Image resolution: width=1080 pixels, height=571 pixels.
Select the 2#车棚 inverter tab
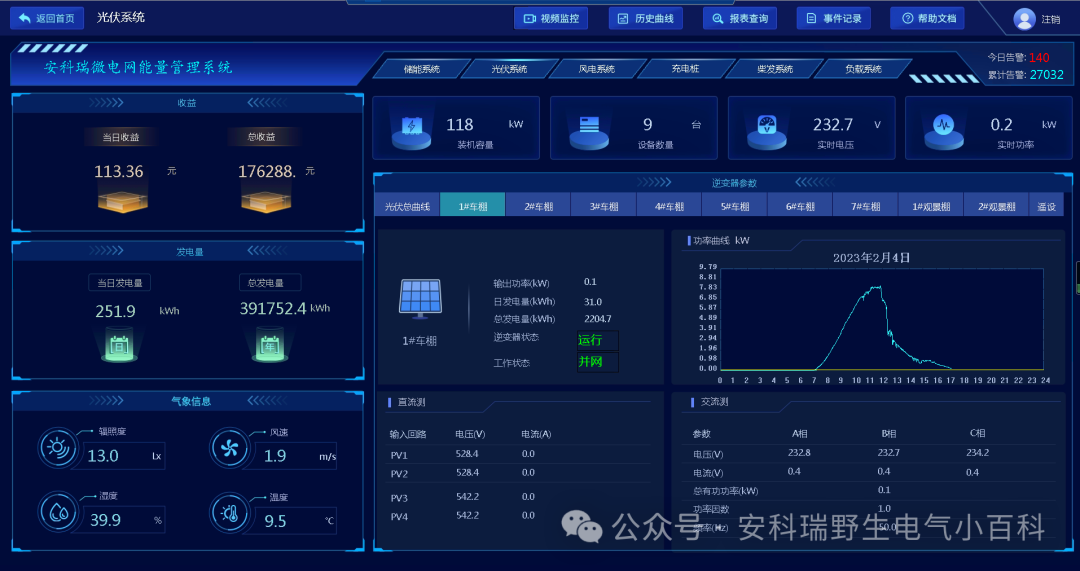539,205
